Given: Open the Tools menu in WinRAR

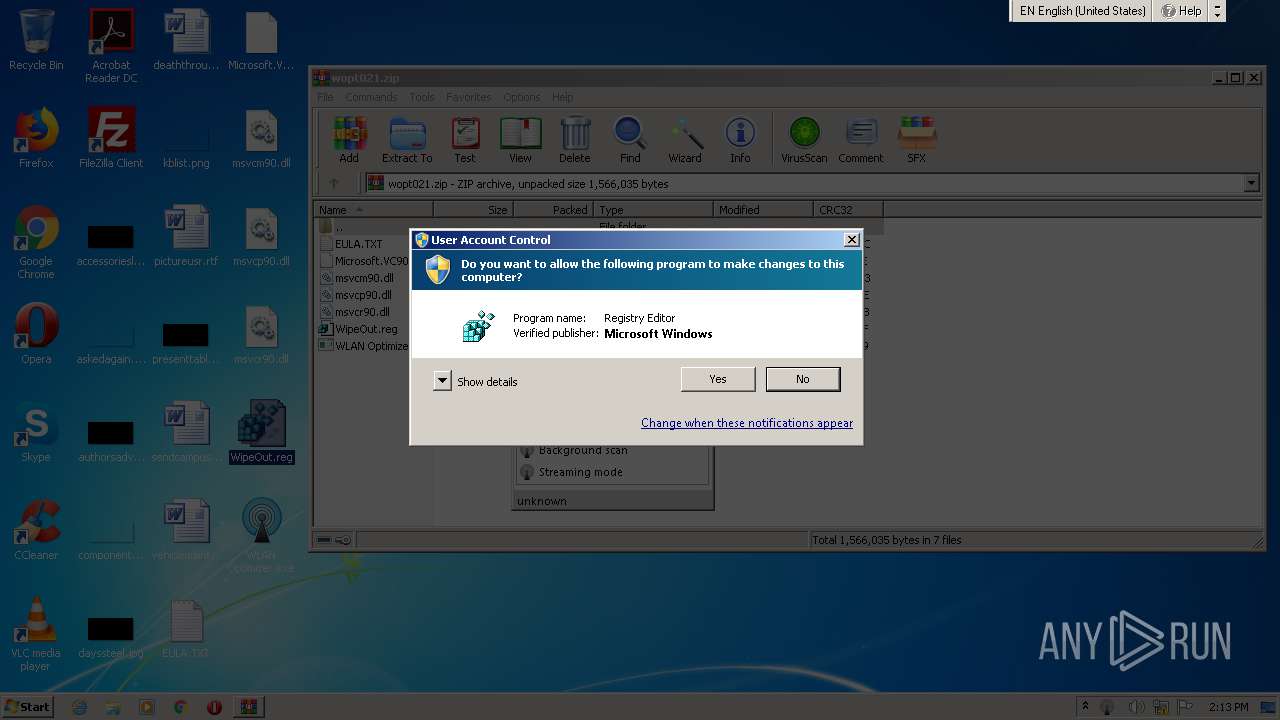Looking at the screenshot, I should (422, 97).
